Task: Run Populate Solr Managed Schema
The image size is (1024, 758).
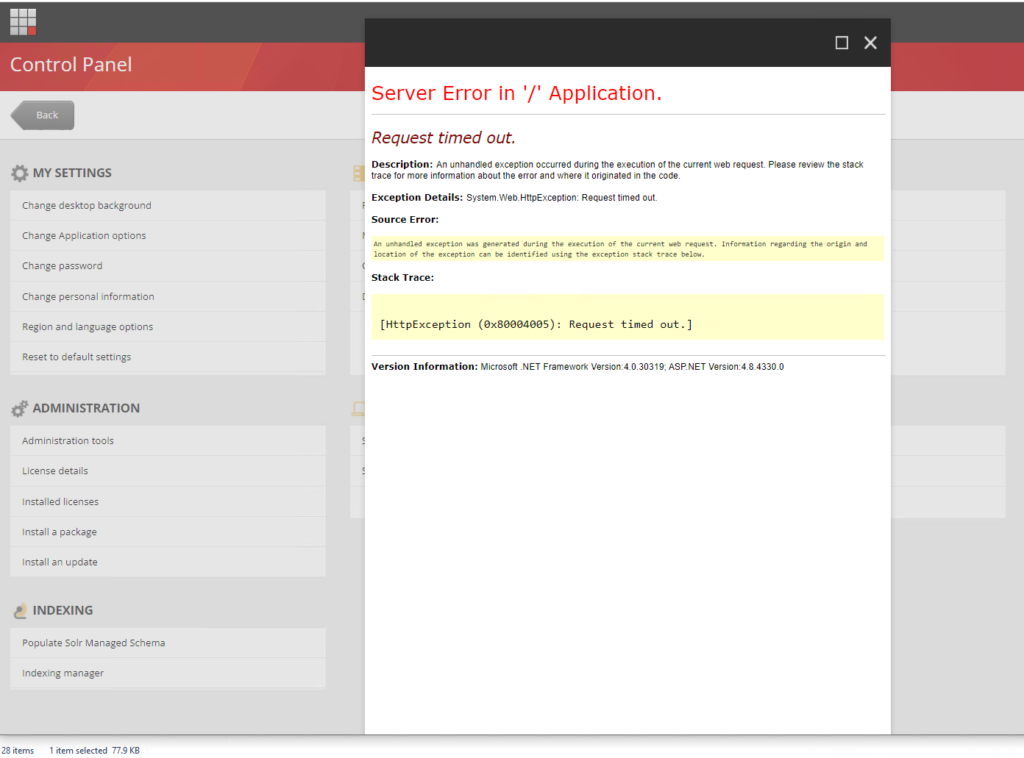Action: 168,643
